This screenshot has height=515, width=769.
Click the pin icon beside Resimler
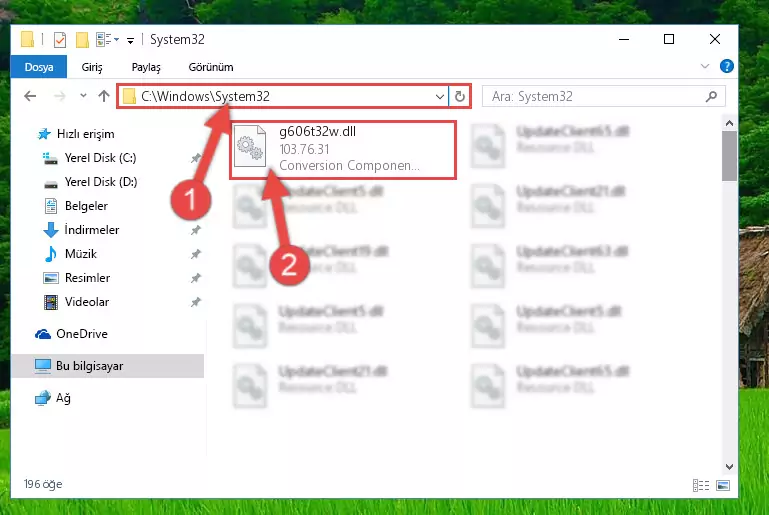195,278
